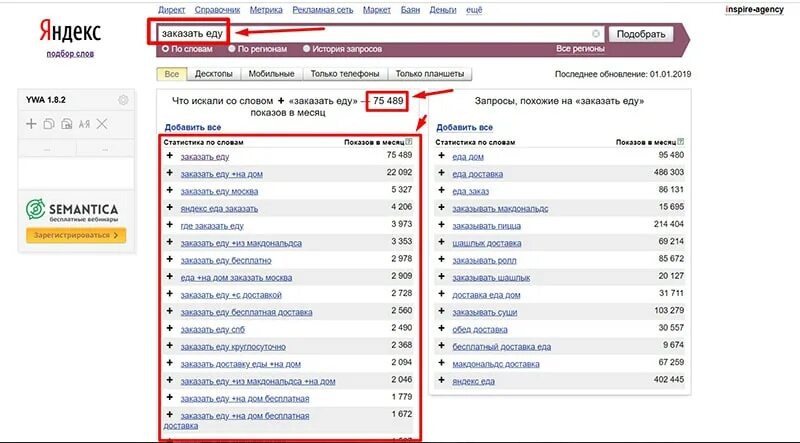
Task: Click the 'Подобрать' button
Action: click(641, 34)
